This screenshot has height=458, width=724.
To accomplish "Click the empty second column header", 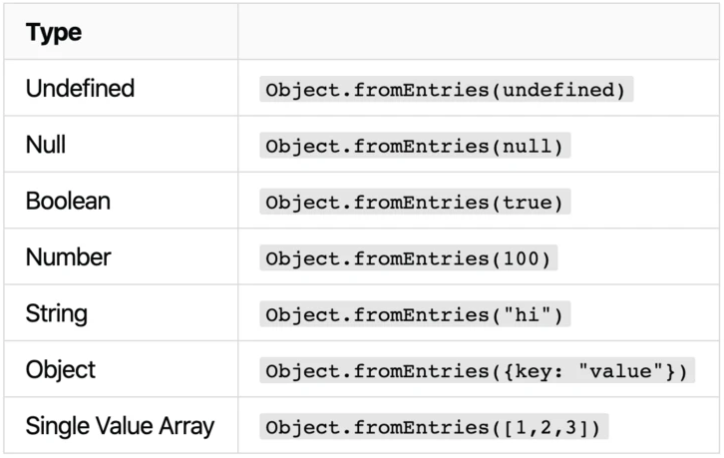I will (478, 32).
